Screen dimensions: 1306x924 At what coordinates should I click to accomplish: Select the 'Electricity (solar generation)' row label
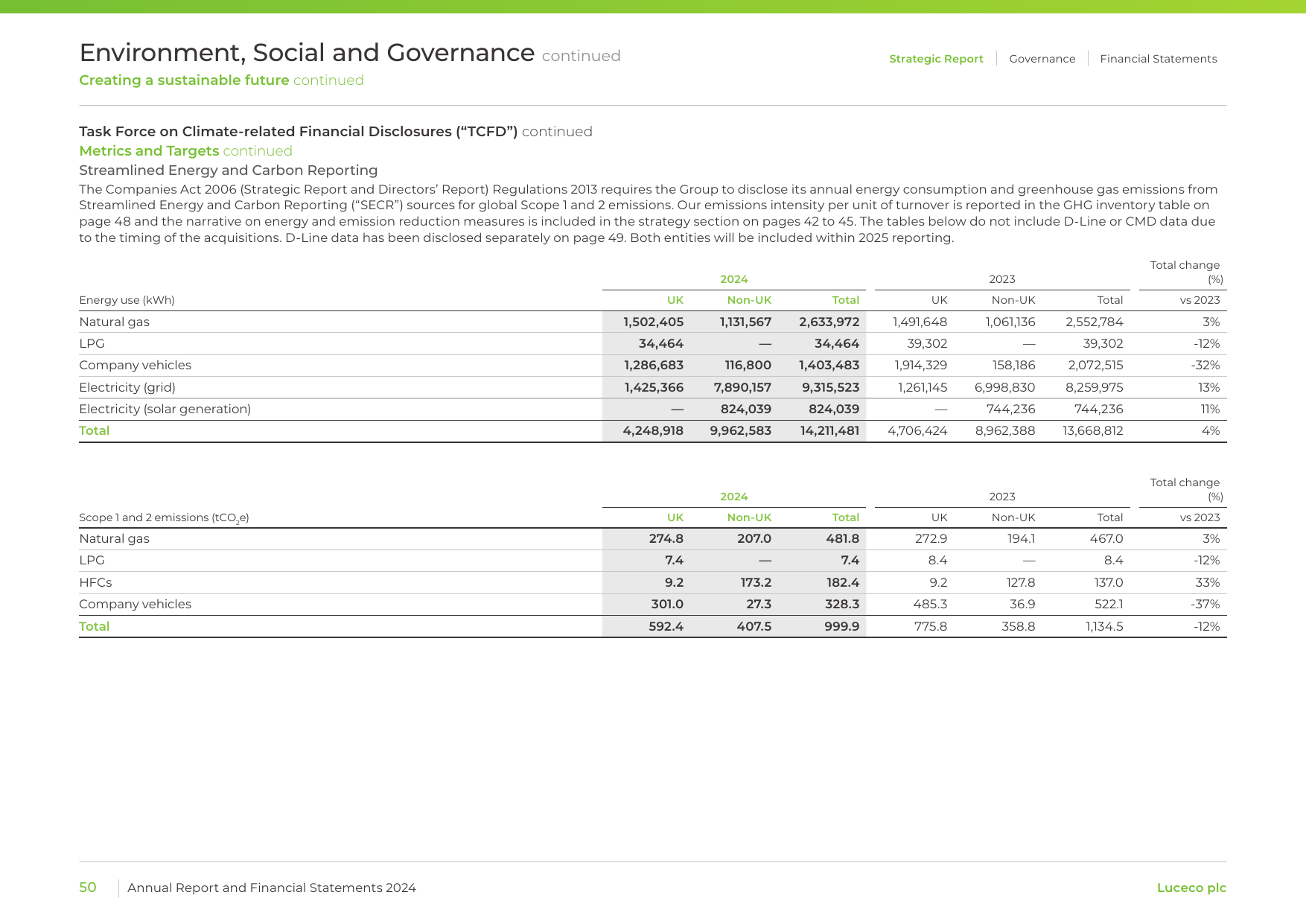point(165,409)
